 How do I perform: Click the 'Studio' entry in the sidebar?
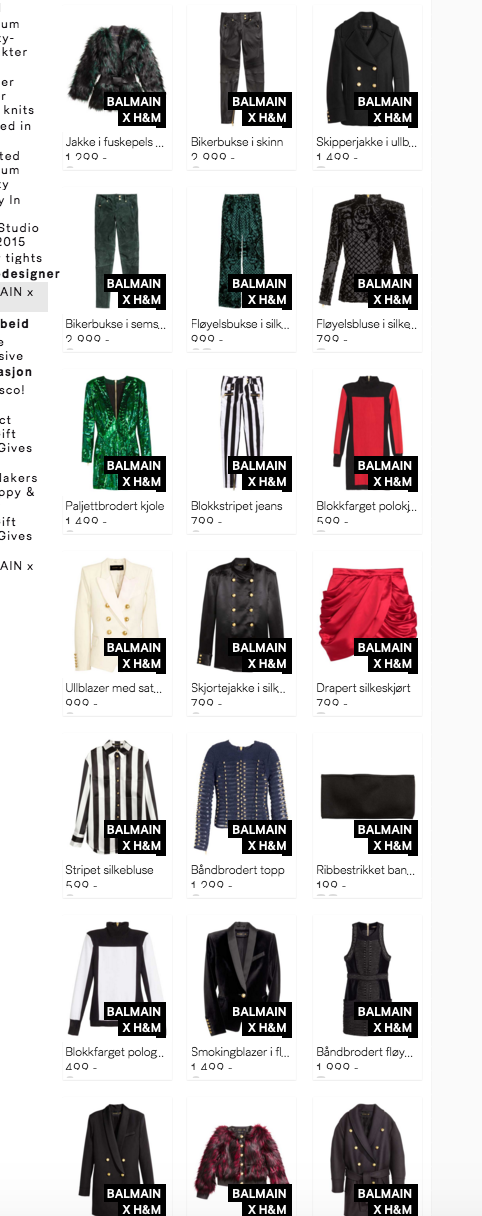pos(19,228)
